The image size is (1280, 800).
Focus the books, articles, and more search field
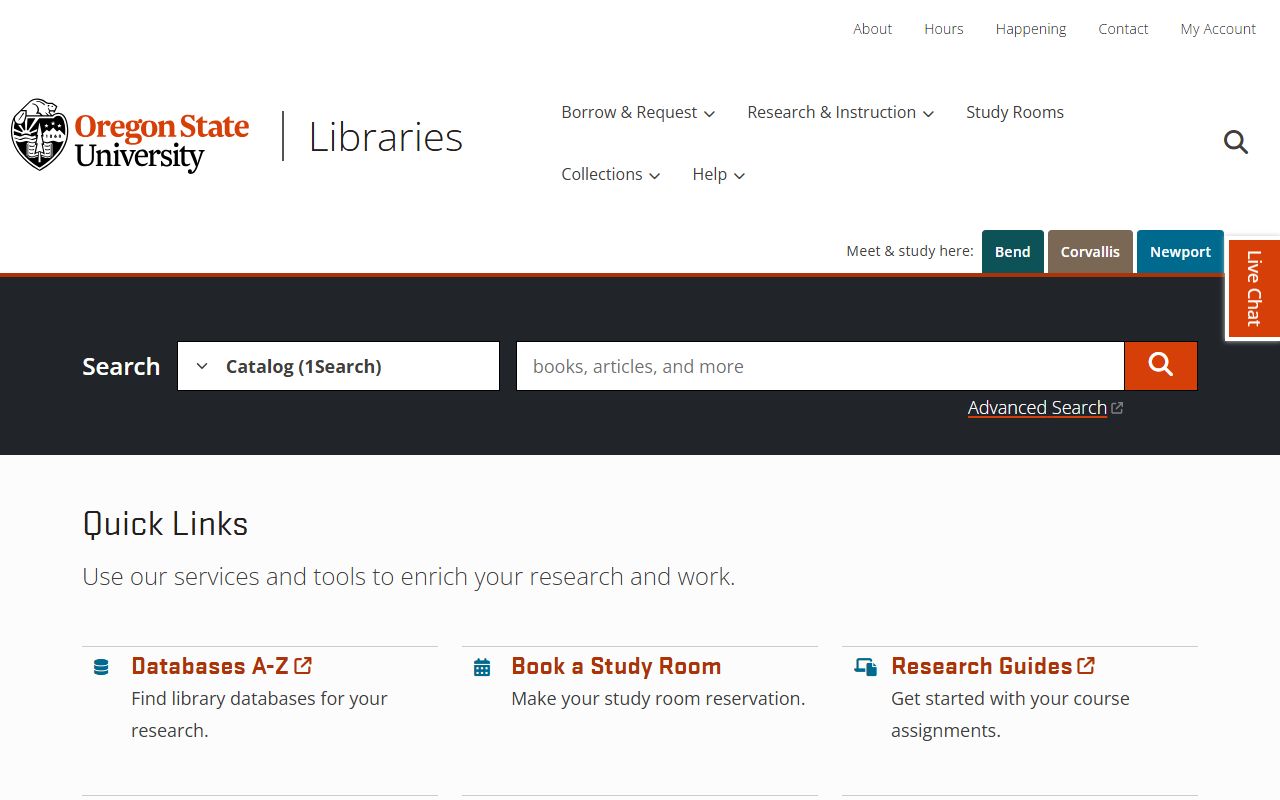[x=820, y=366]
